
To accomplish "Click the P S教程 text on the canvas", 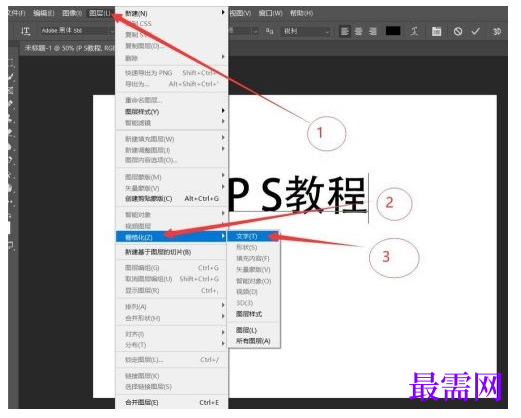I will tap(297, 195).
